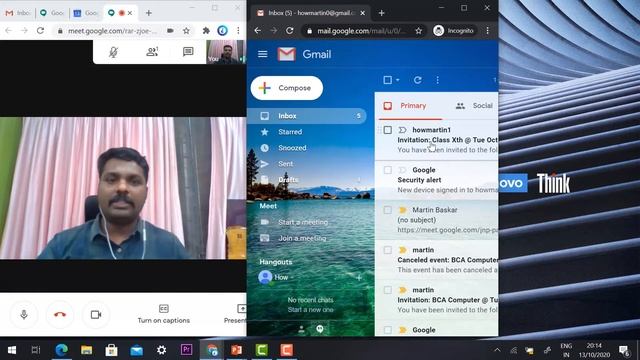Open Meet participants people icon
This screenshot has height=360, width=640.
click(152, 52)
